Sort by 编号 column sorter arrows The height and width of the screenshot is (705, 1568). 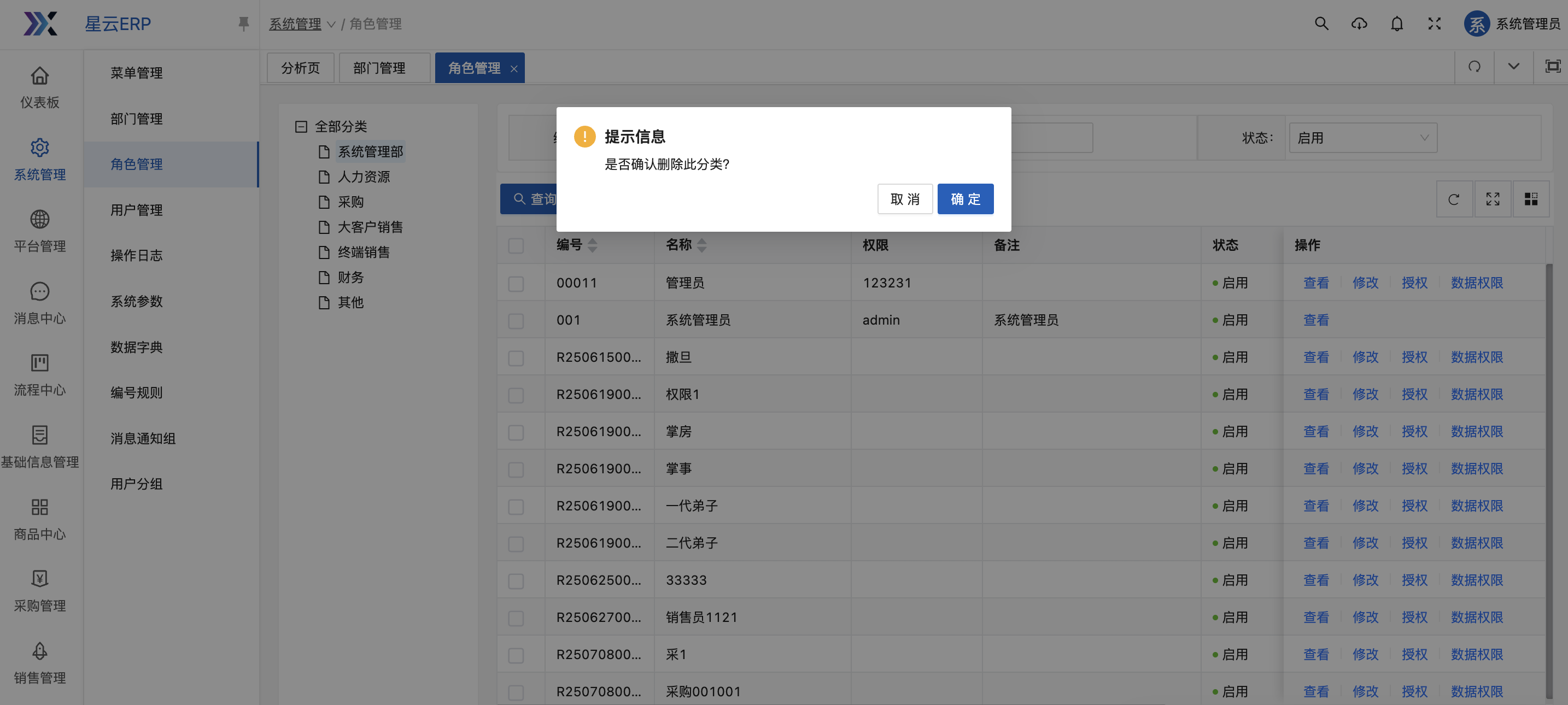click(592, 245)
